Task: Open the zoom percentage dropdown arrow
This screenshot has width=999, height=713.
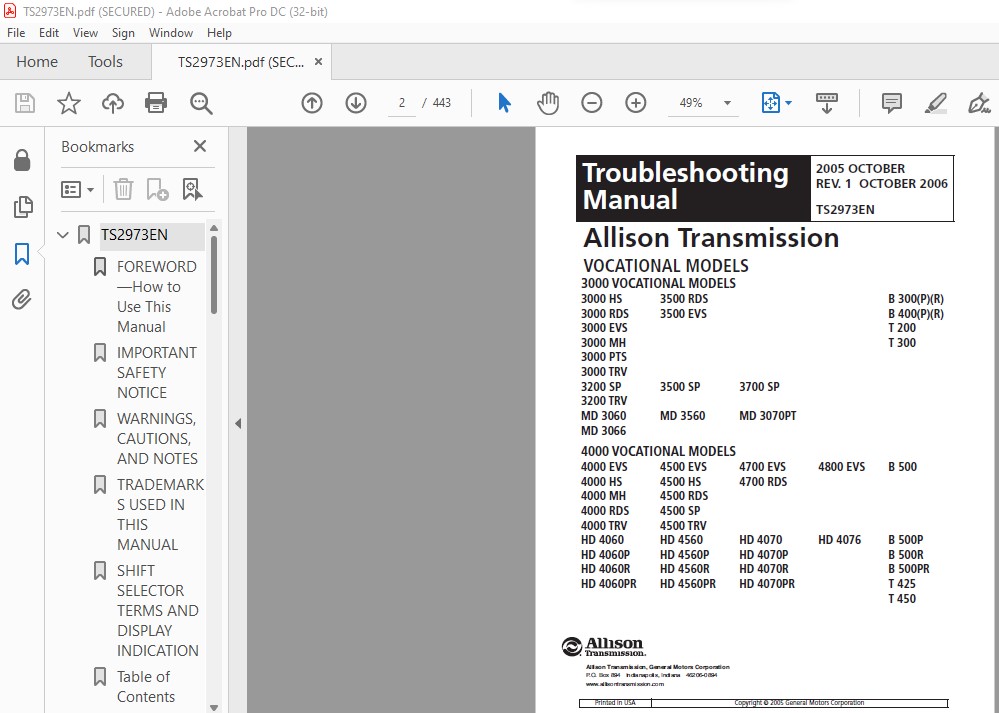Action: click(727, 103)
